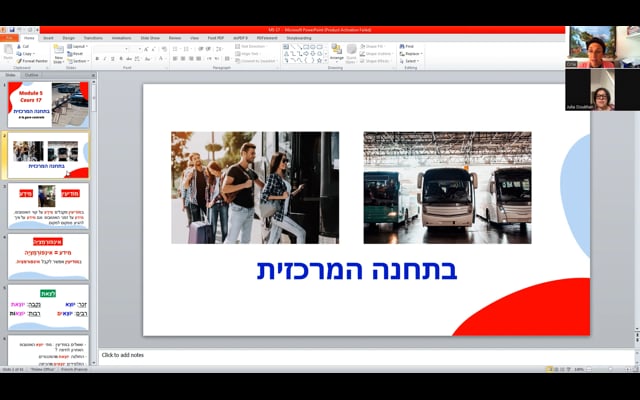Click Julia's participant video tile
The image size is (640, 400).
pos(602,89)
